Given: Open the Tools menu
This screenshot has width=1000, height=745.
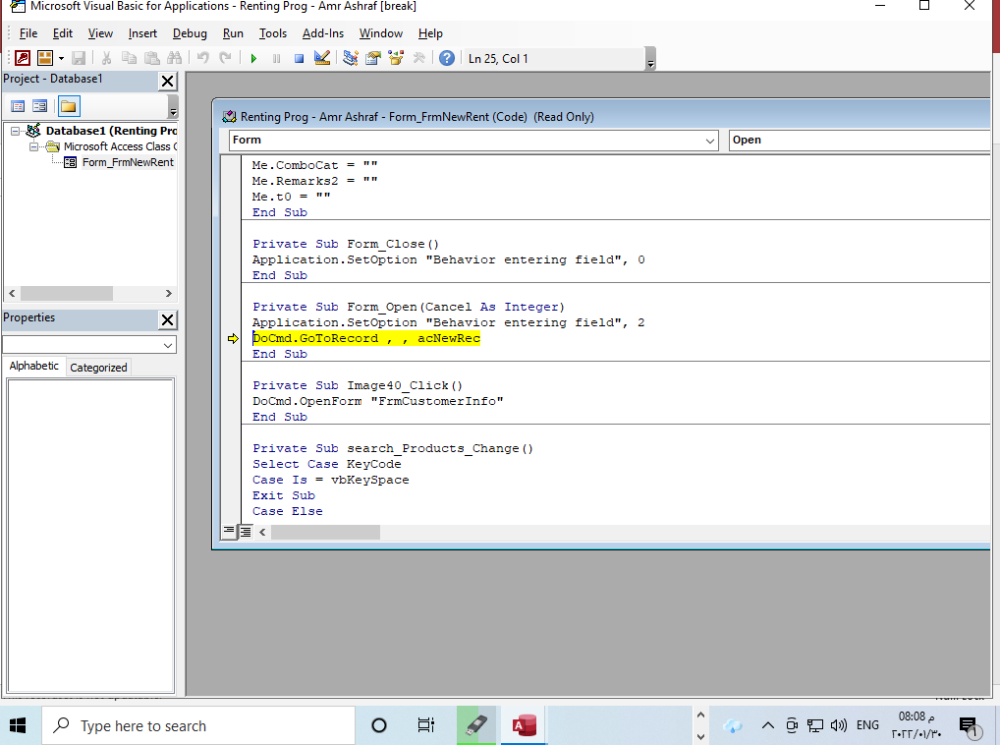Looking at the screenshot, I should [x=272, y=33].
